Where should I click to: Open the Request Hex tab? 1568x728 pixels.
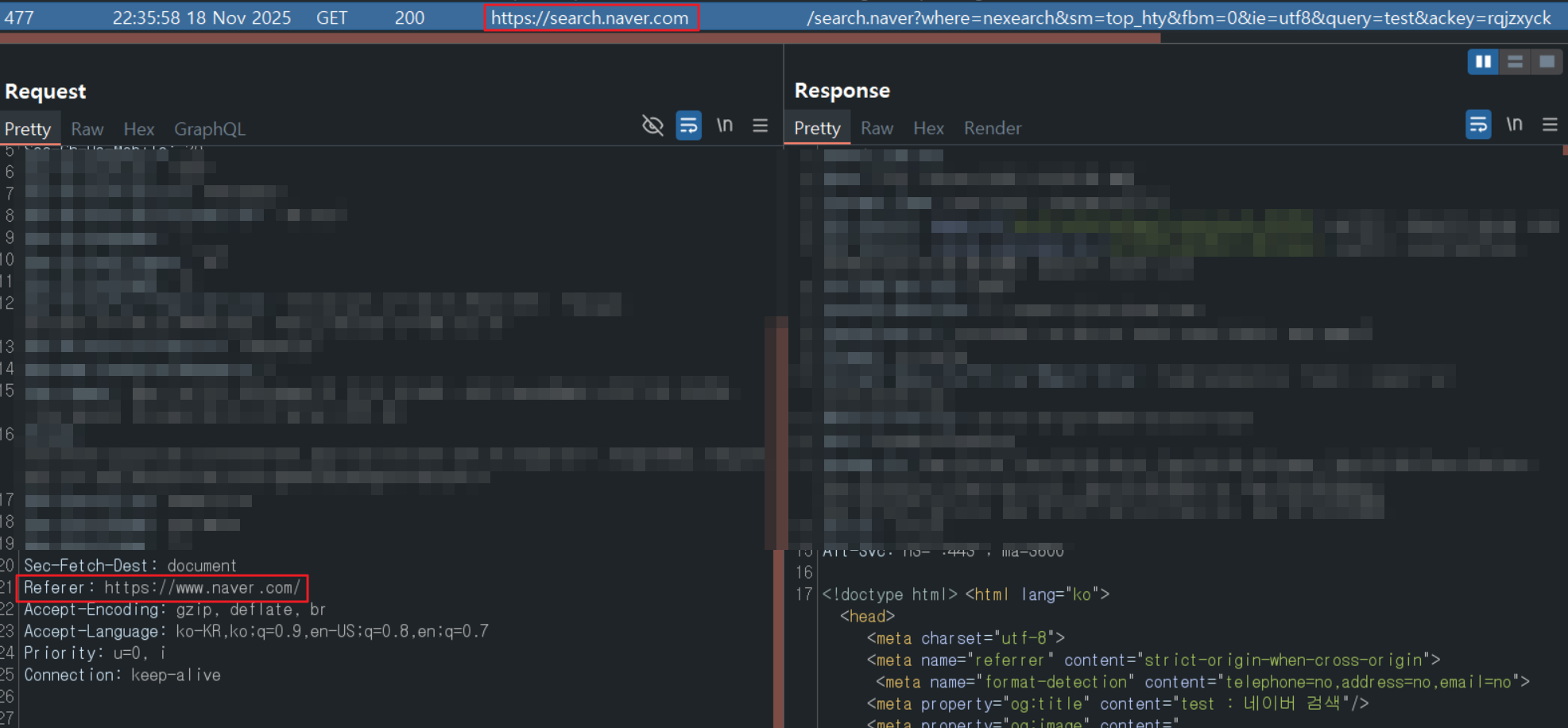click(138, 130)
